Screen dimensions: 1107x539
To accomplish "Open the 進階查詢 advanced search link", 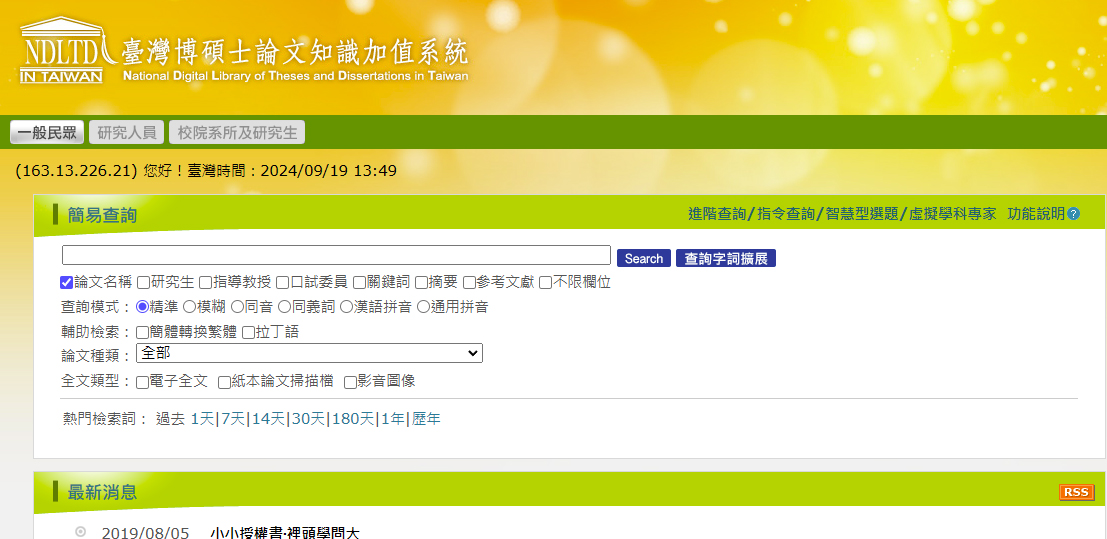I will pos(716,214).
